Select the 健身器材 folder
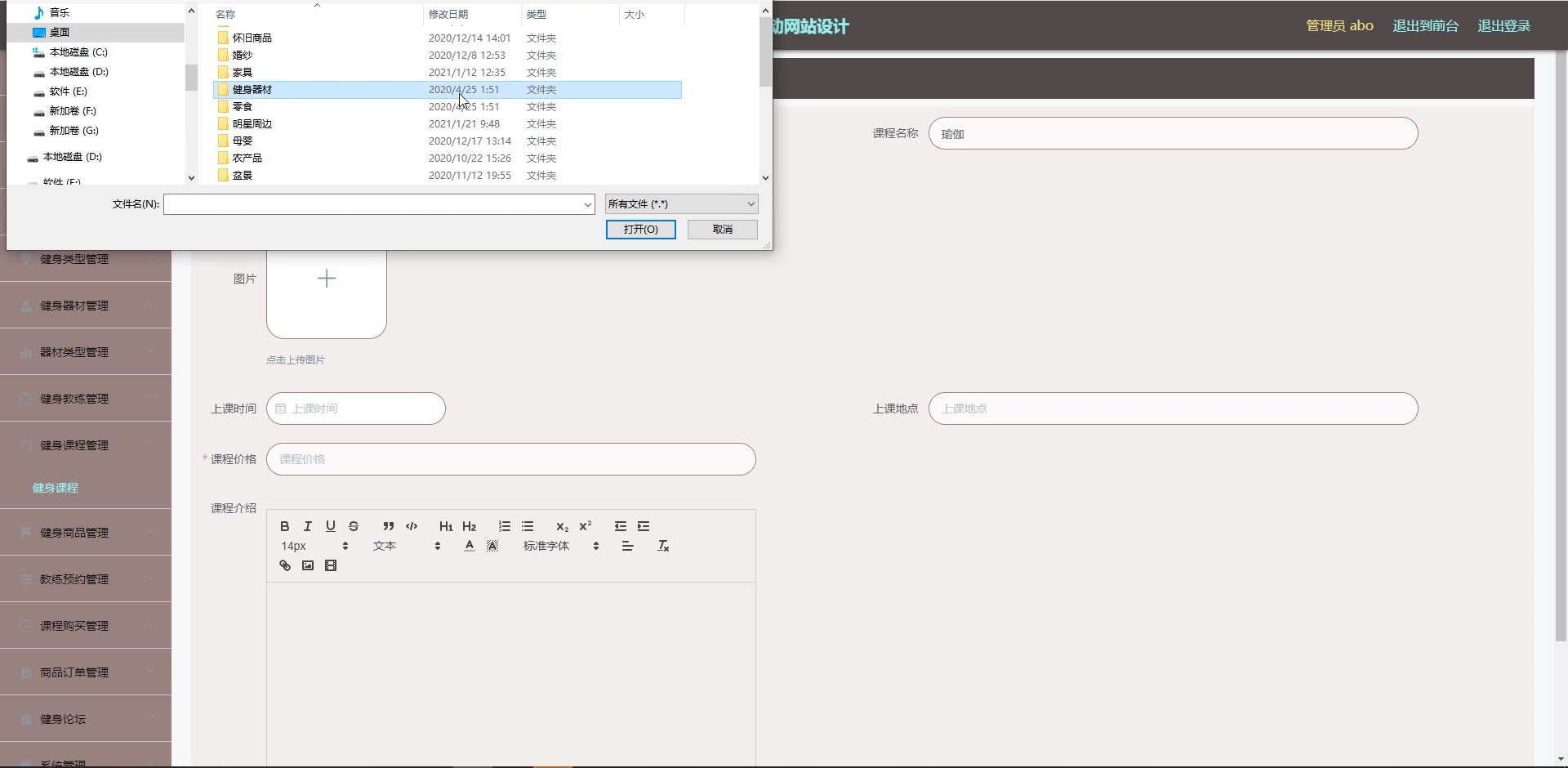This screenshot has height=768, width=1568. pos(448,90)
